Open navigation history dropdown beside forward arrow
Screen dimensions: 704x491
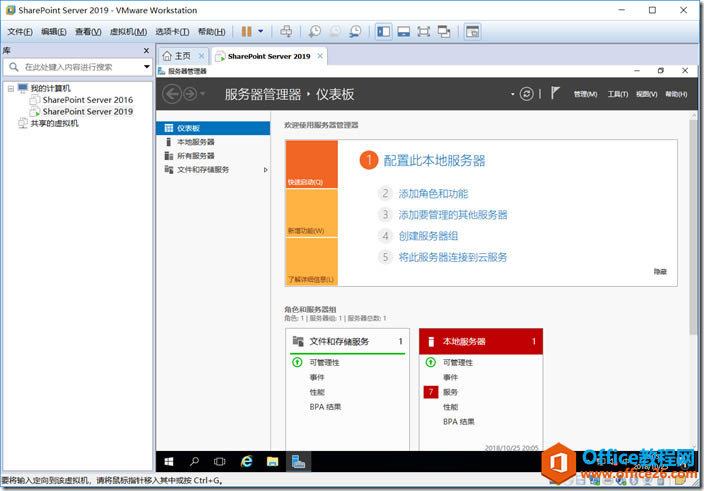pos(202,94)
